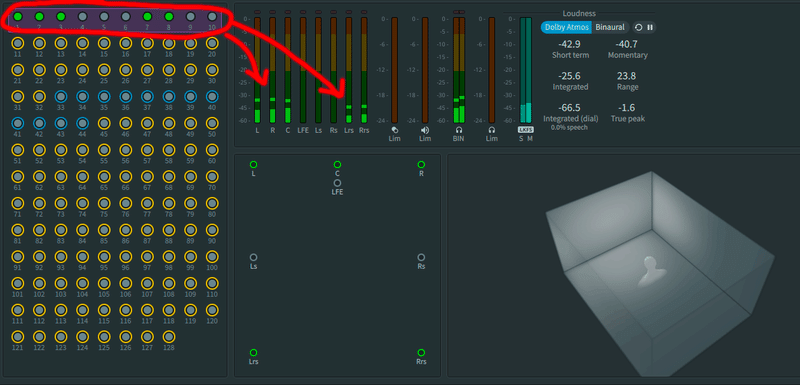Click input indicator 25
This screenshot has height=385, width=800.
tap(104, 70)
